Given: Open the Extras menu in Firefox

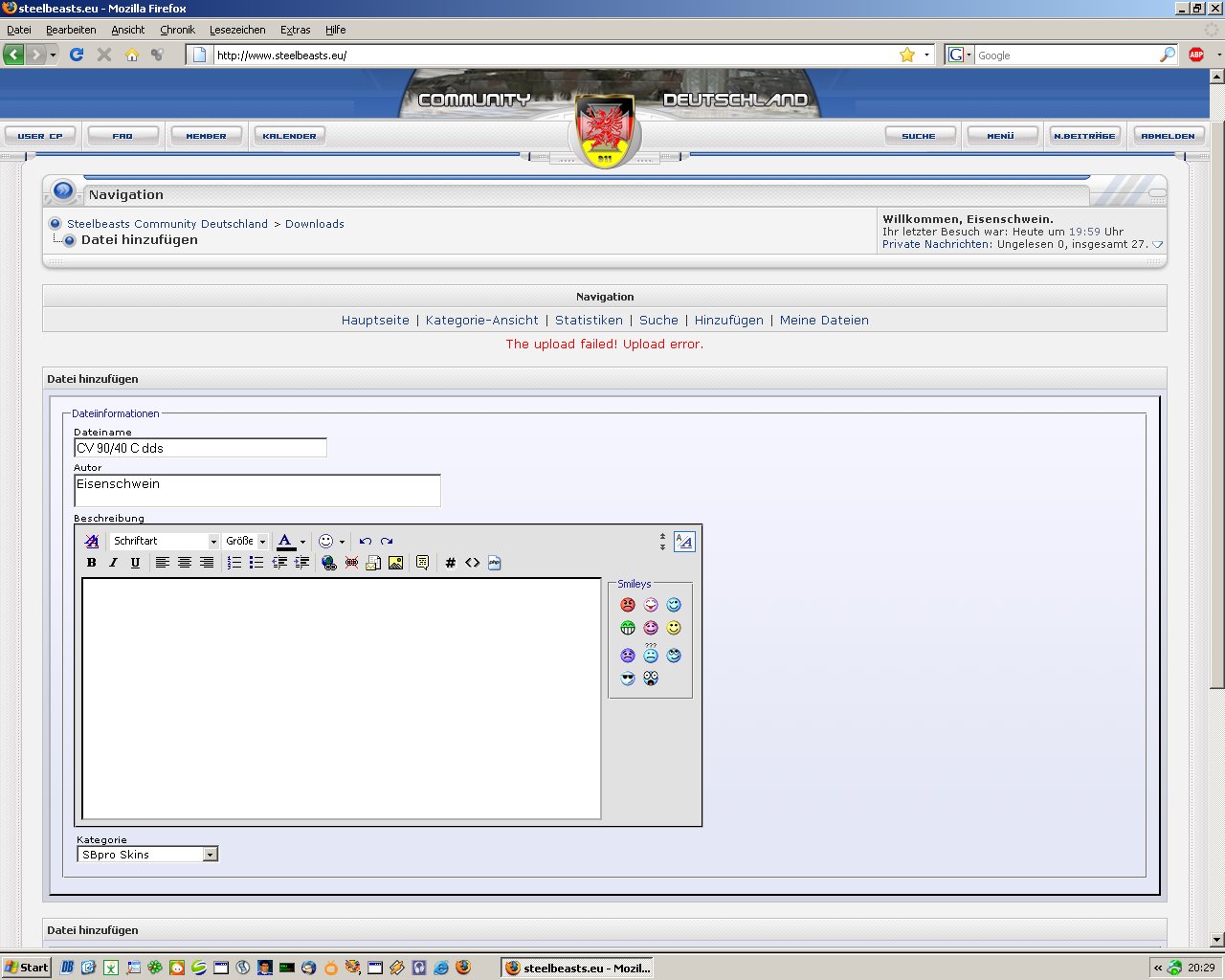Looking at the screenshot, I should pyautogui.click(x=295, y=30).
